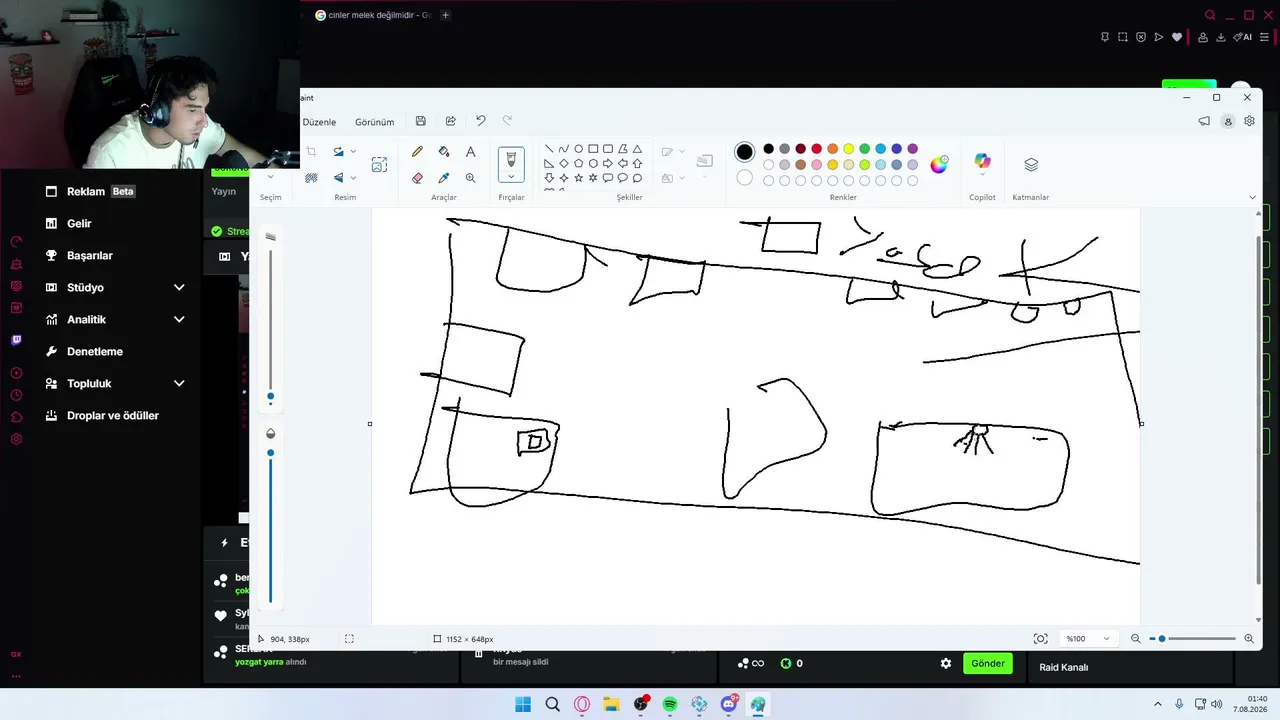Viewport: 1280px width, 720px height.
Task: Open the Layers (Katmanlar) panel
Action: (x=1031, y=165)
